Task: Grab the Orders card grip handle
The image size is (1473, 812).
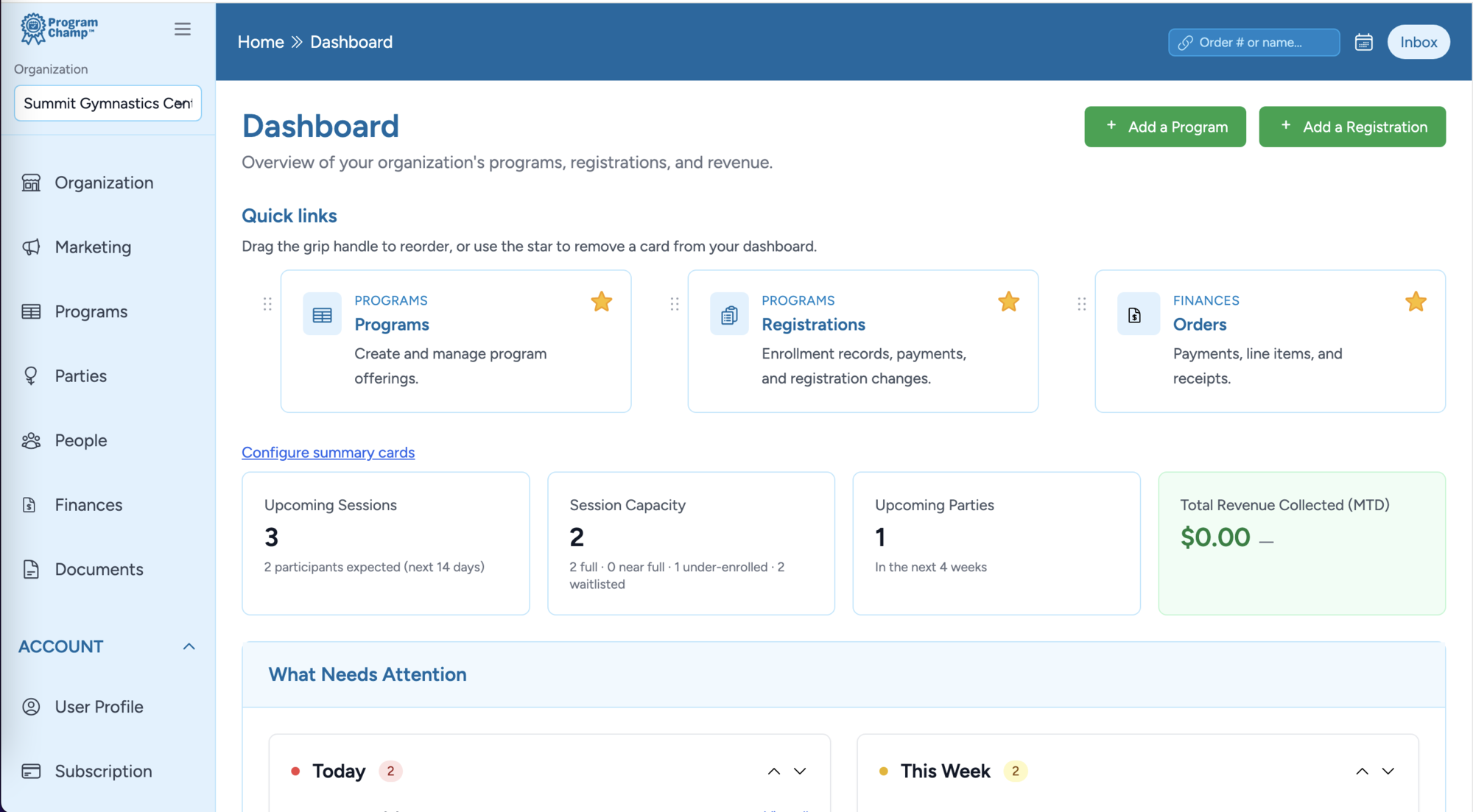Action: click(1081, 303)
